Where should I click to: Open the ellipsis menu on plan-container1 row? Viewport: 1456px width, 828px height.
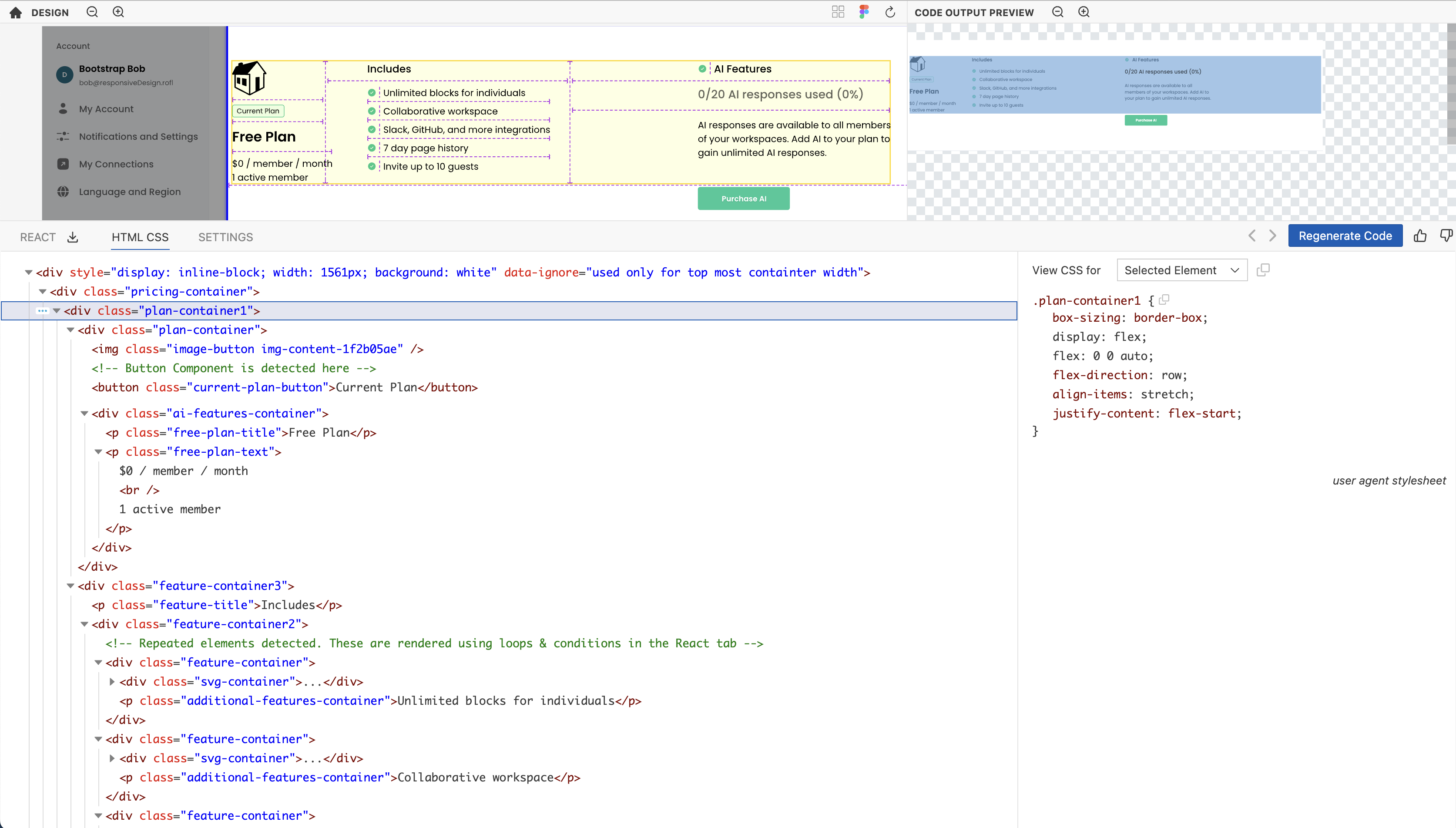[43, 310]
